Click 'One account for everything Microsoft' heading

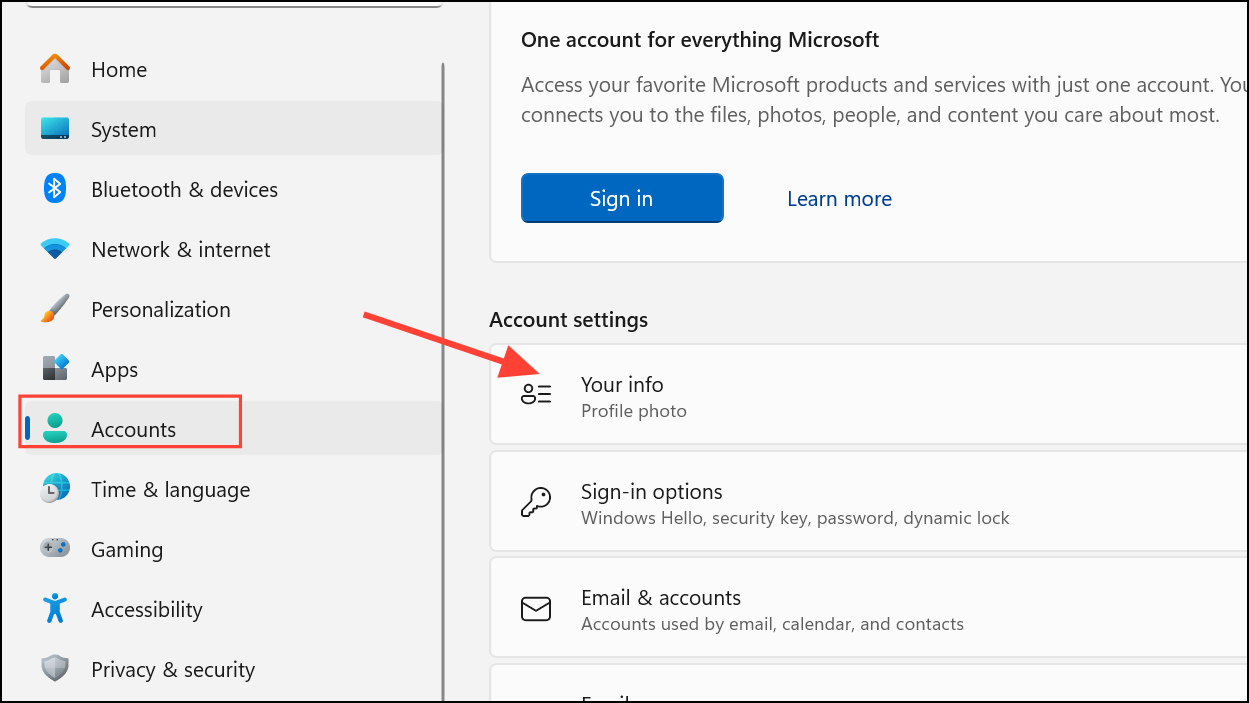(x=700, y=40)
